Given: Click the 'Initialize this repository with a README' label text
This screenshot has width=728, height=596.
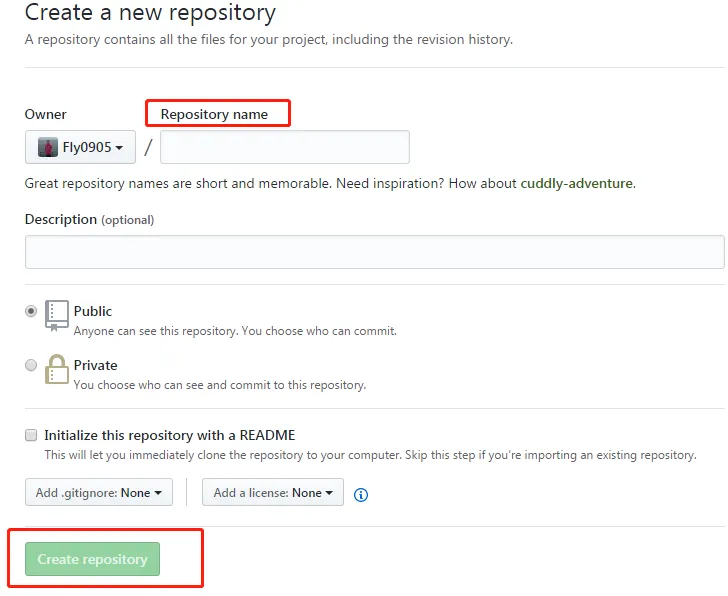Looking at the screenshot, I should 170,435.
